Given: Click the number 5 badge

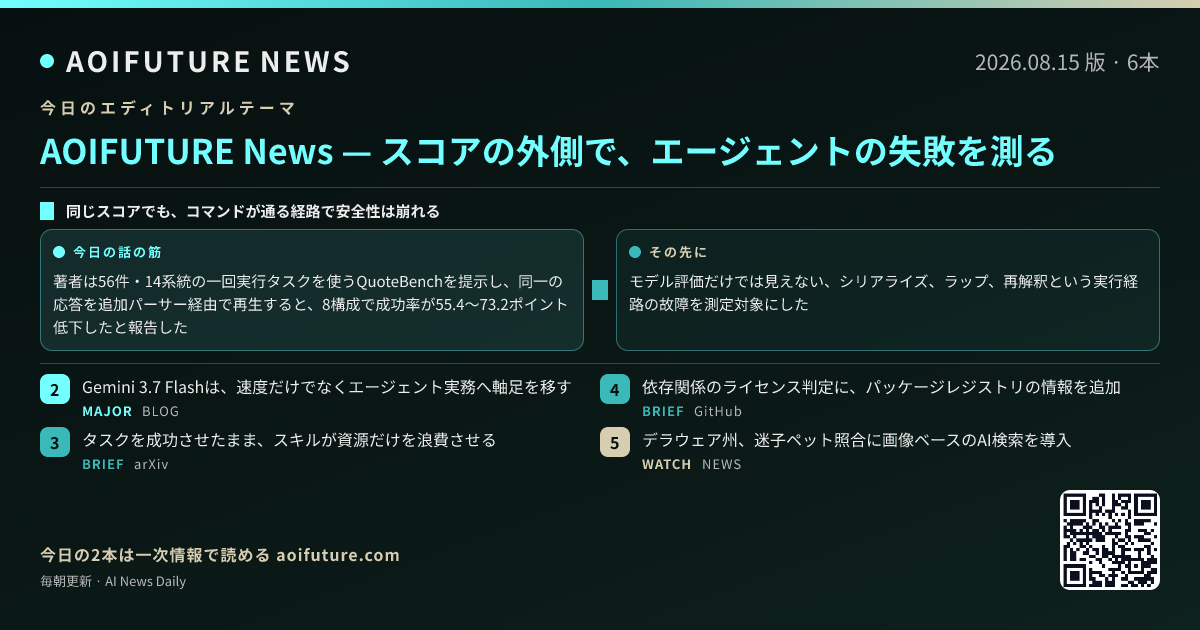Looking at the screenshot, I should coord(615,442).
